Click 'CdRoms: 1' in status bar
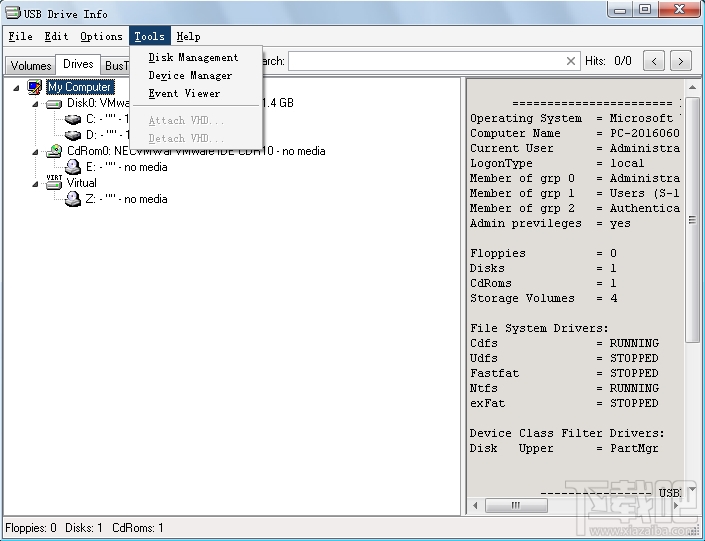 [138, 528]
